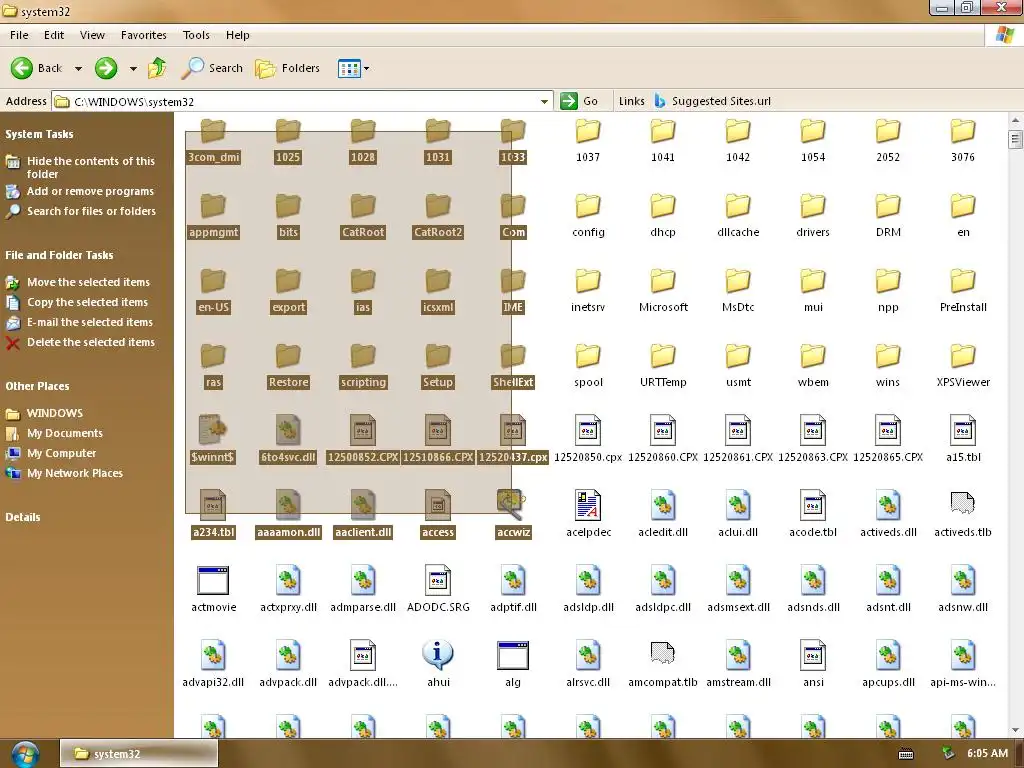Screen dimensions: 1024x768
Task: Open the Tools menu
Action: [x=196, y=35]
